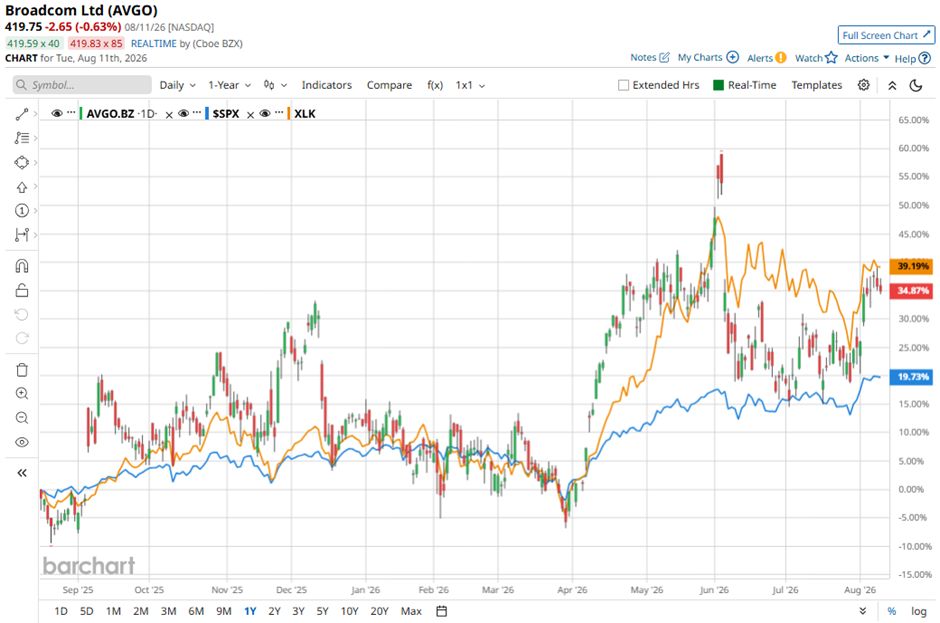
Task: Click the My Charts plus icon
Action: tap(733, 57)
